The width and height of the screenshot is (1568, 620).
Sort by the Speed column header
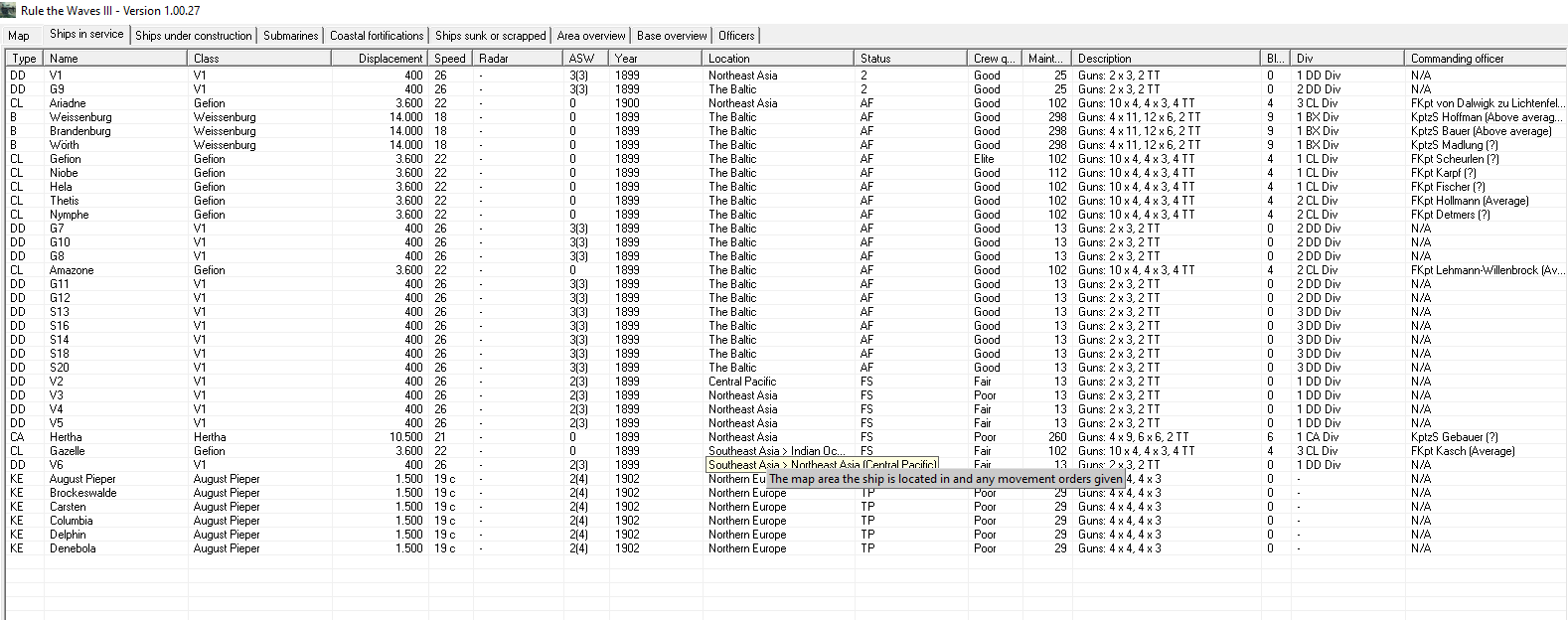tap(450, 59)
